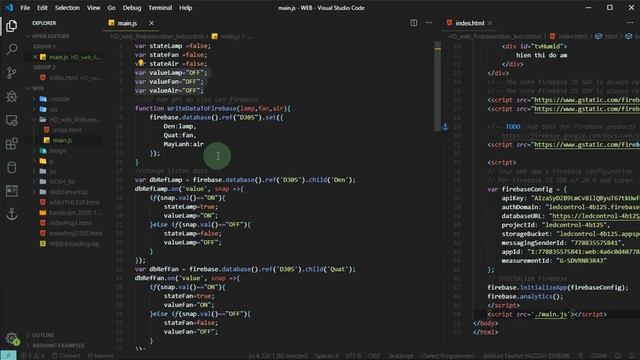640x360 pixels.
Task: Expand the WebServerDip folder
Action: (63, 192)
